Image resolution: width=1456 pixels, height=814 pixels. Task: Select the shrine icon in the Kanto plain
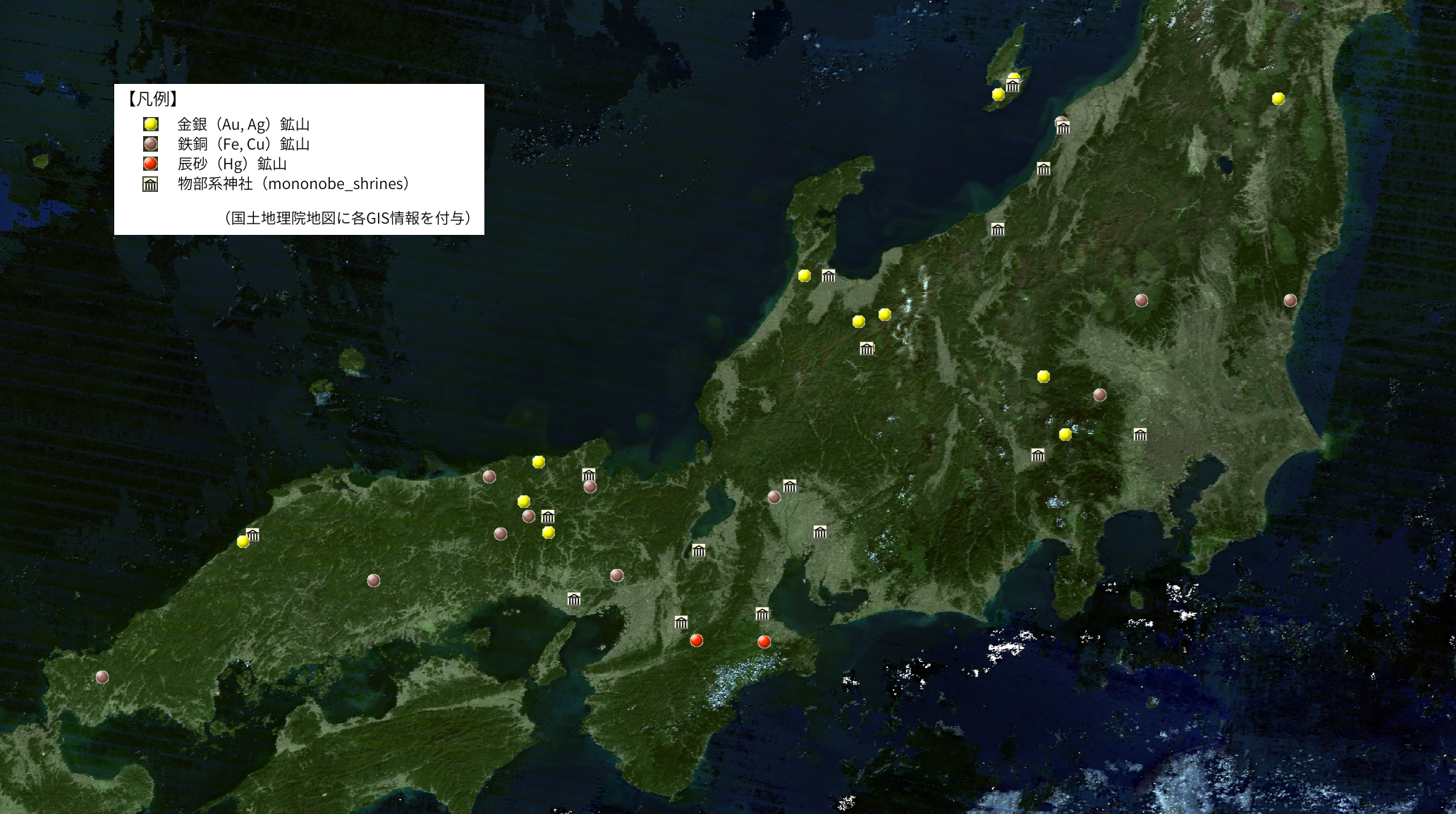[1140, 435]
